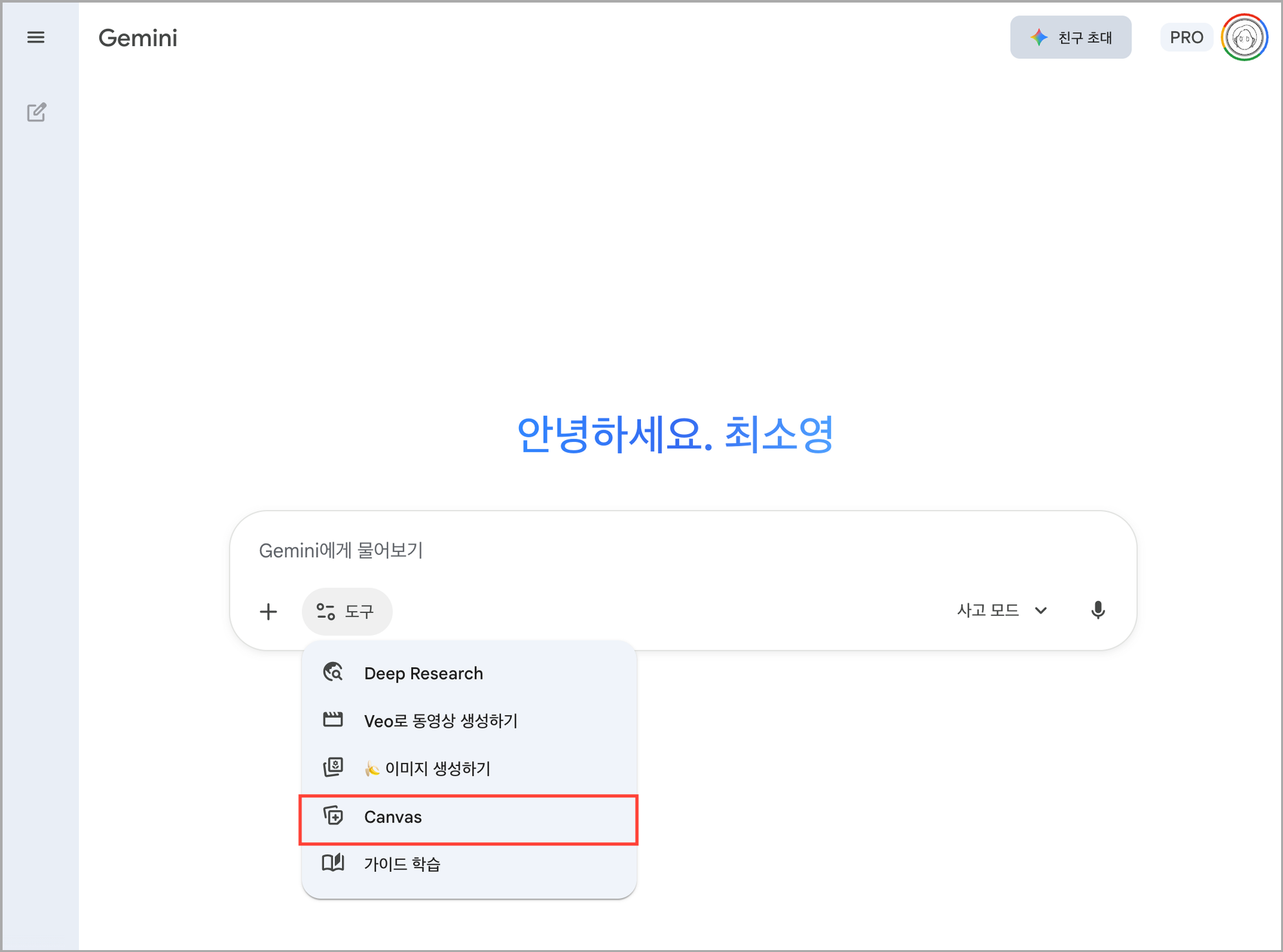
Task: Select 이미지 생성하기 menu item
Action: [438, 769]
